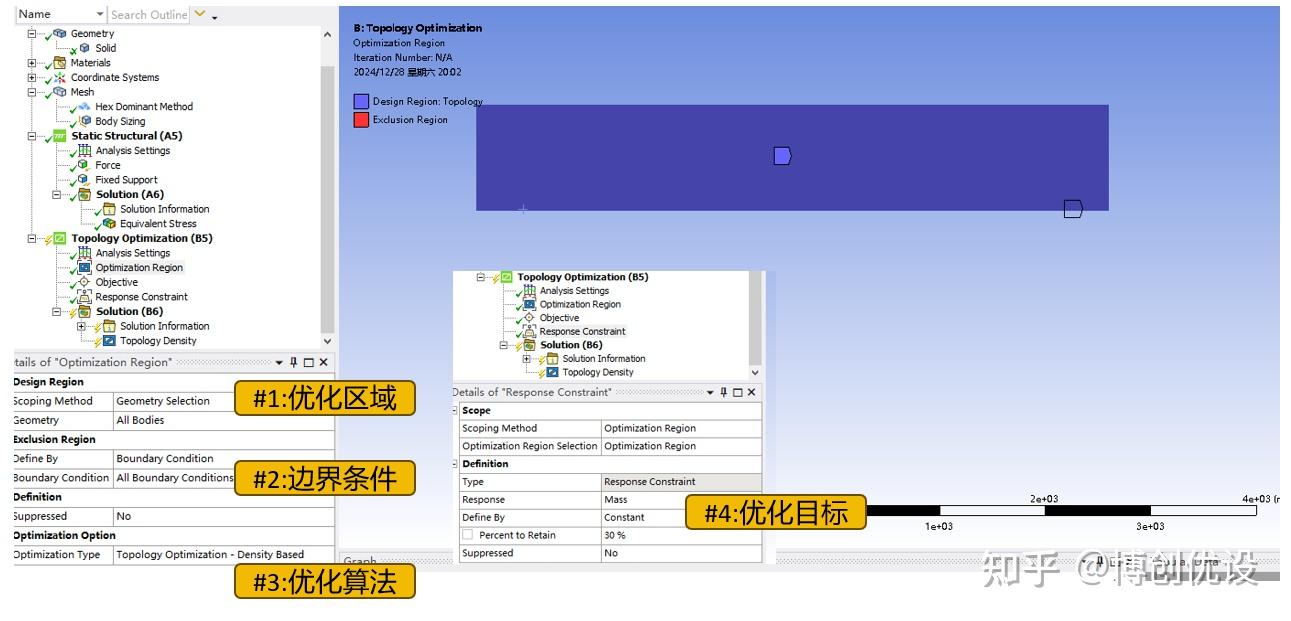Open the Response Constraint details options menu

point(710,392)
